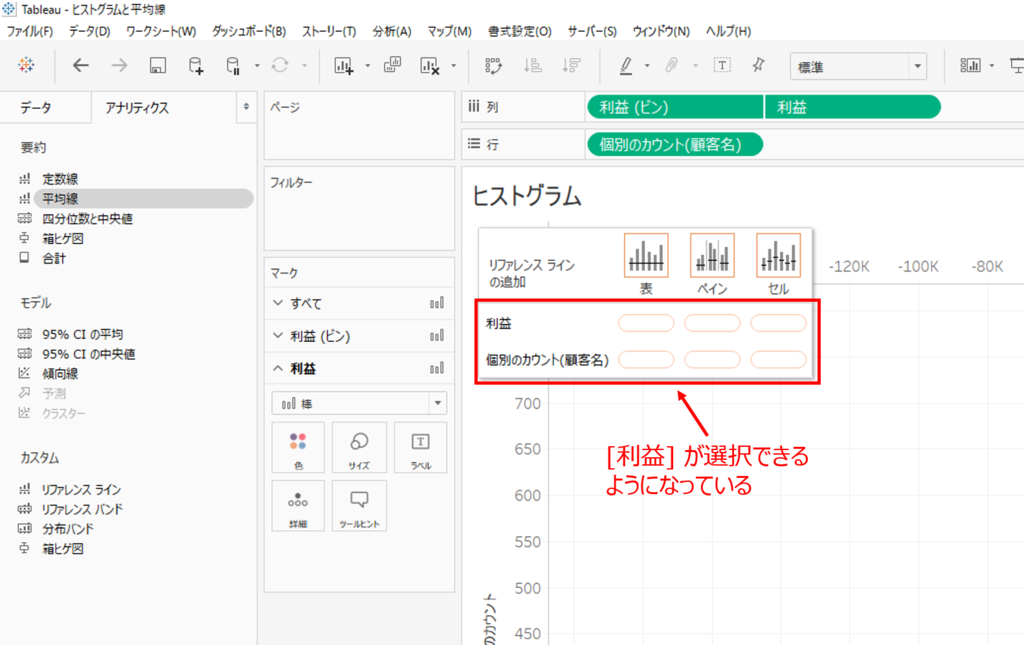This screenshot has width=1024, height=645.
Task: Sort ascending toolbar icon
Action: pos(532,65)
